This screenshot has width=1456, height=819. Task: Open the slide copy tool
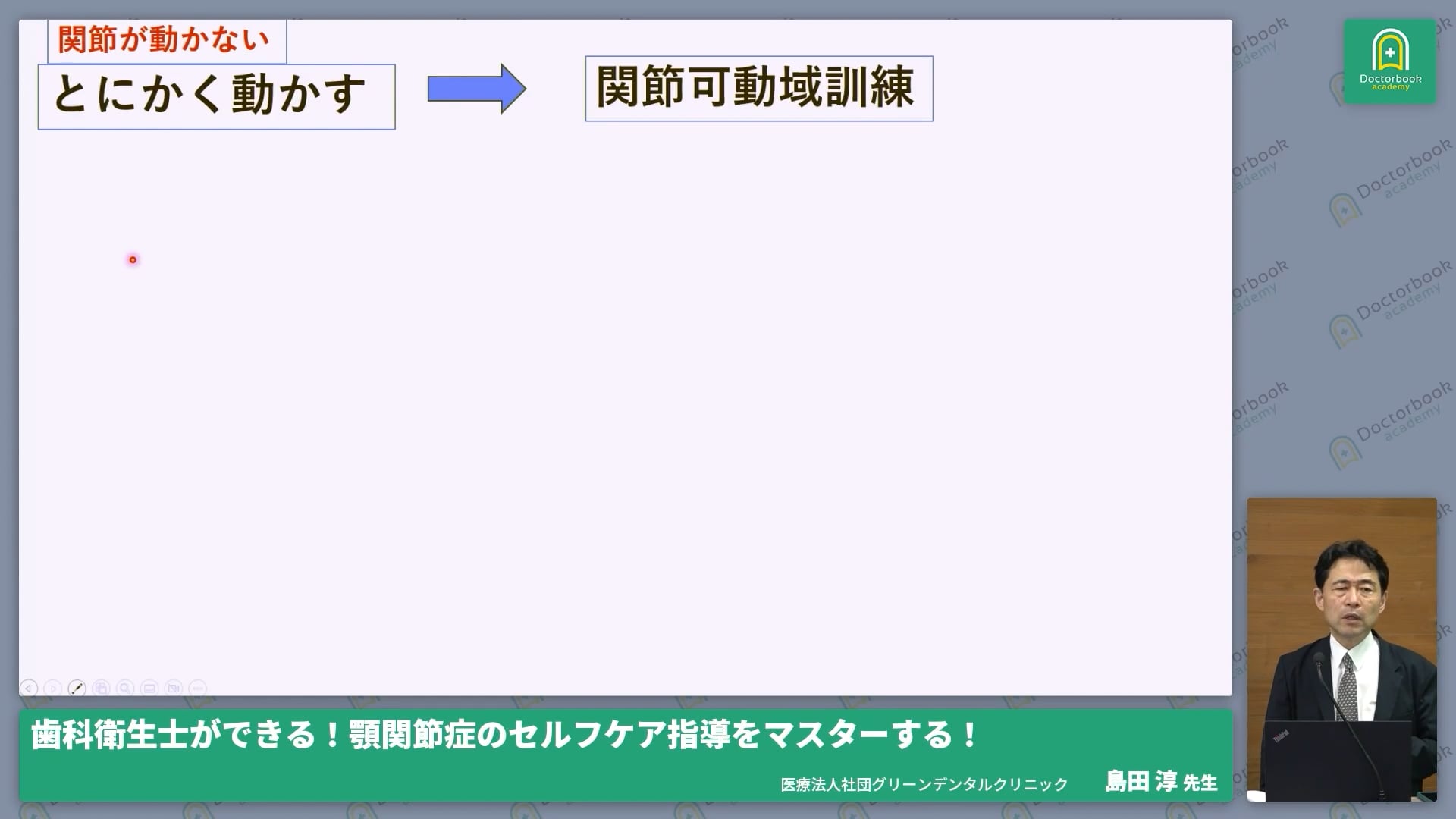pos(101,687)
